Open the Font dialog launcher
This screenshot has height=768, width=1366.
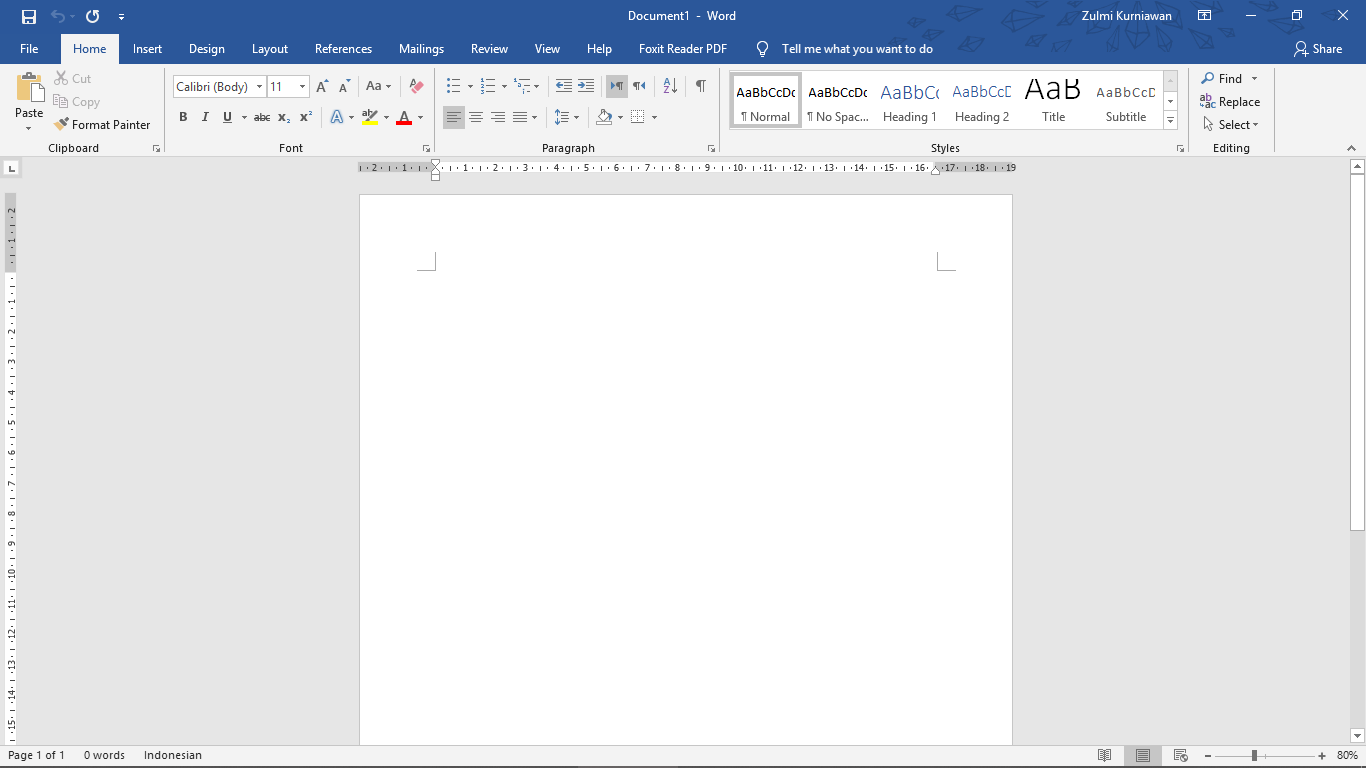[428, 149]
